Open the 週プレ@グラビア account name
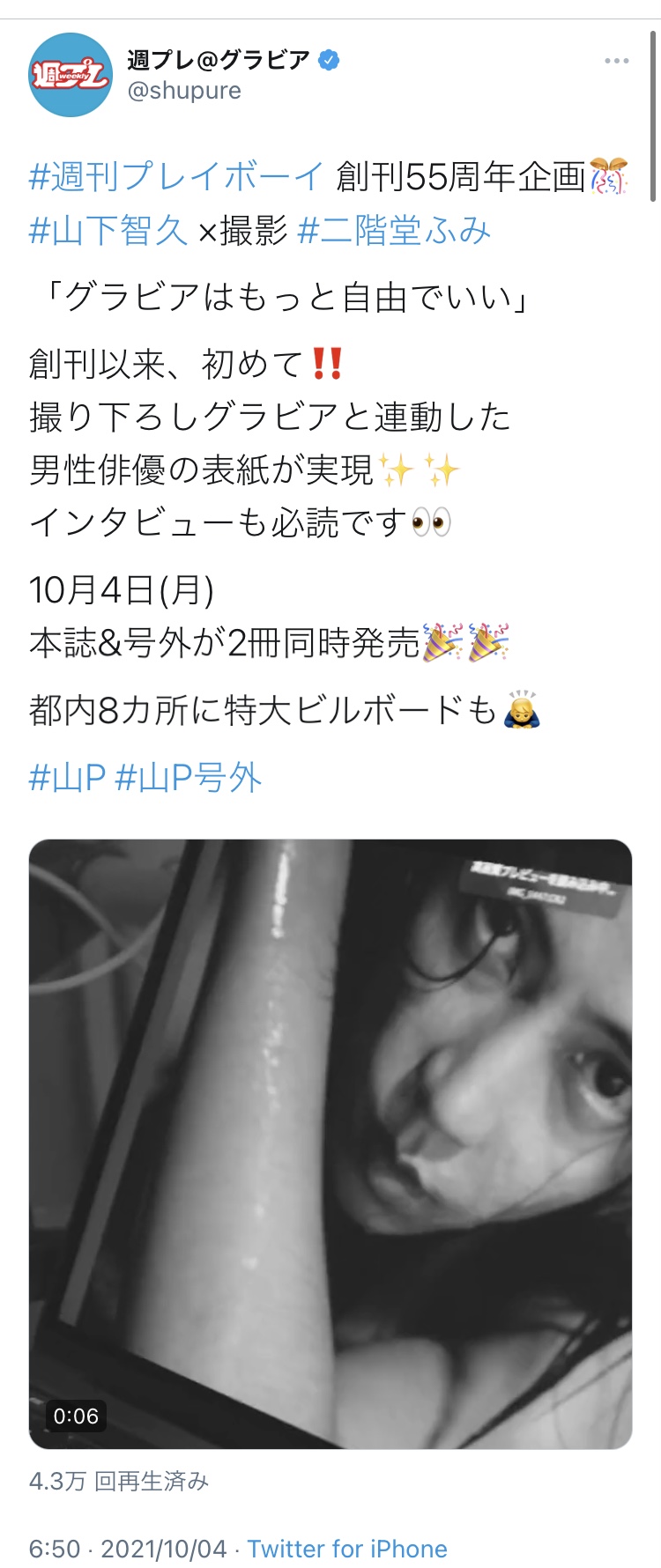The height and width of the screenshot is (1568, 661). [219, 60]
